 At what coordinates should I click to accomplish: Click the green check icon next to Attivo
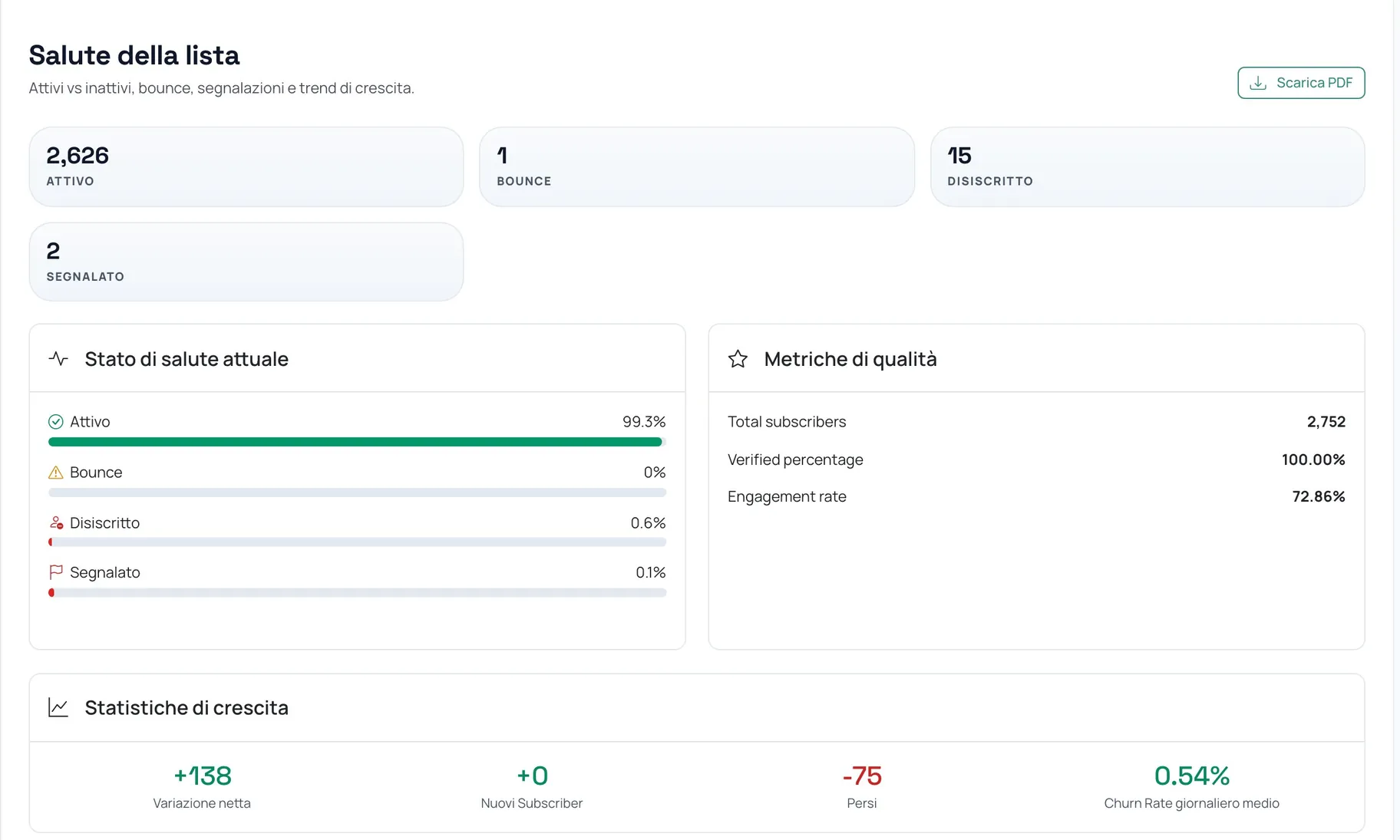coord(56,422)
